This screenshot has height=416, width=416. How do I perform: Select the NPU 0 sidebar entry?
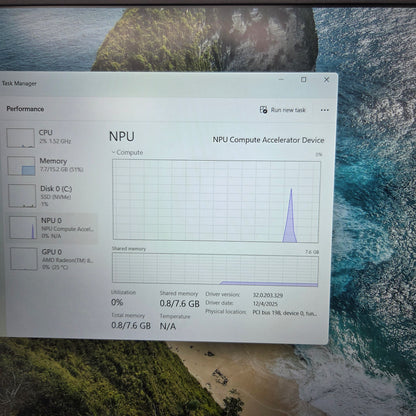[51, 228]
